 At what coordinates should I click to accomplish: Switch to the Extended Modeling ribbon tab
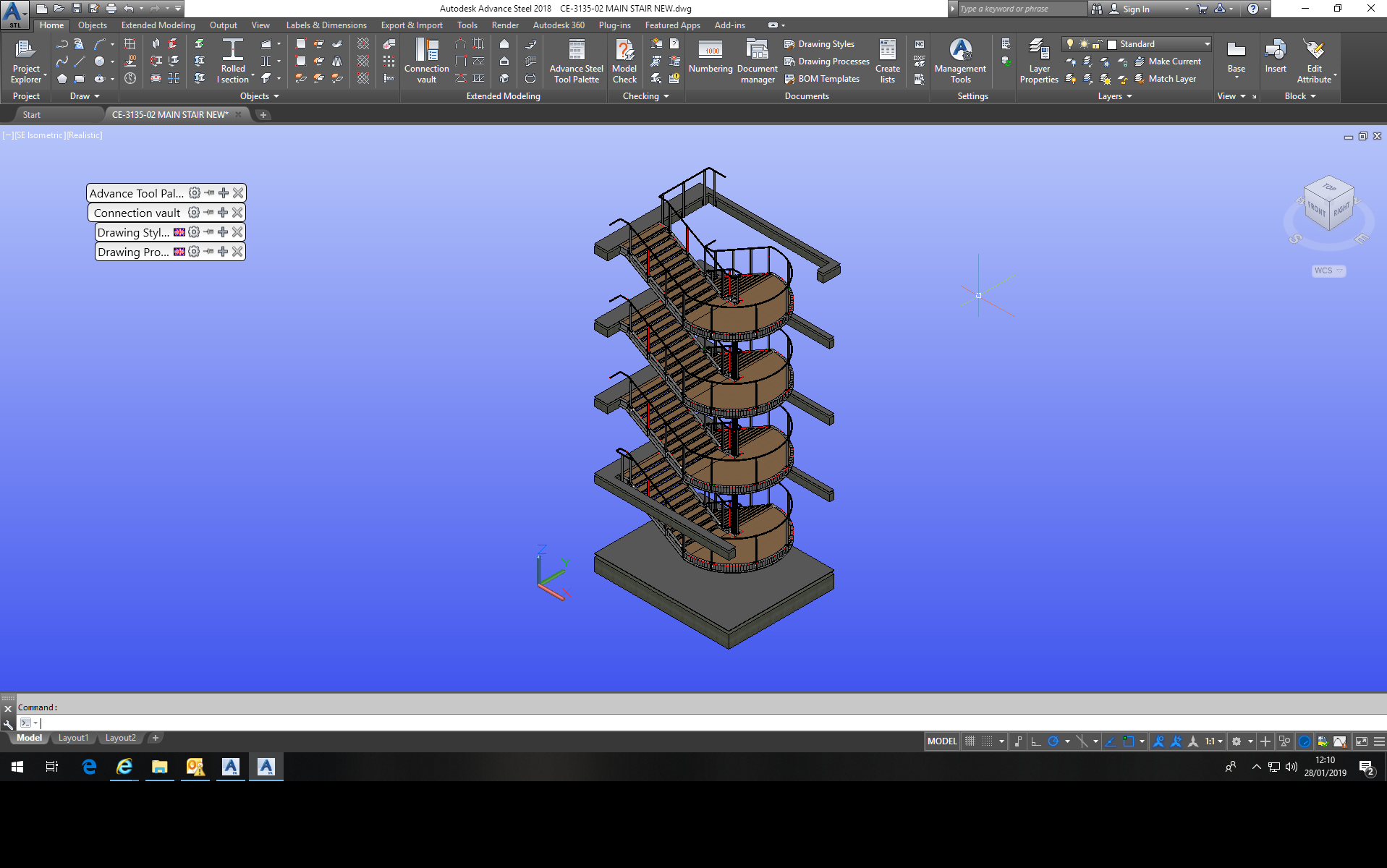[x=157, y=25]
